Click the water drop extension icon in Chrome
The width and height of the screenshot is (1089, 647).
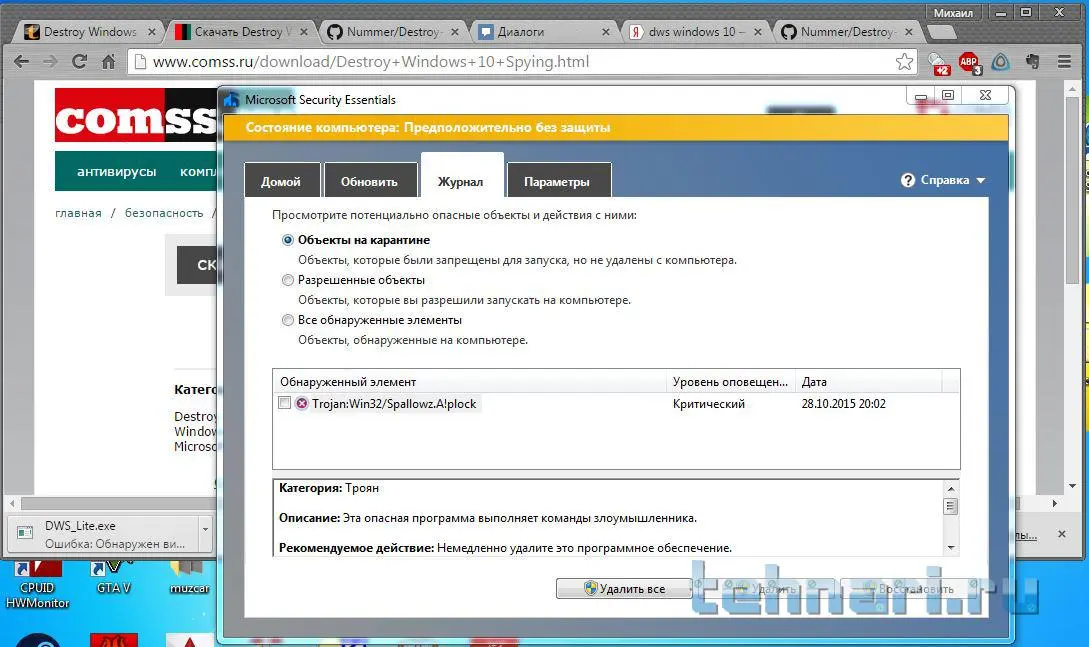[x=1000, y=62]
